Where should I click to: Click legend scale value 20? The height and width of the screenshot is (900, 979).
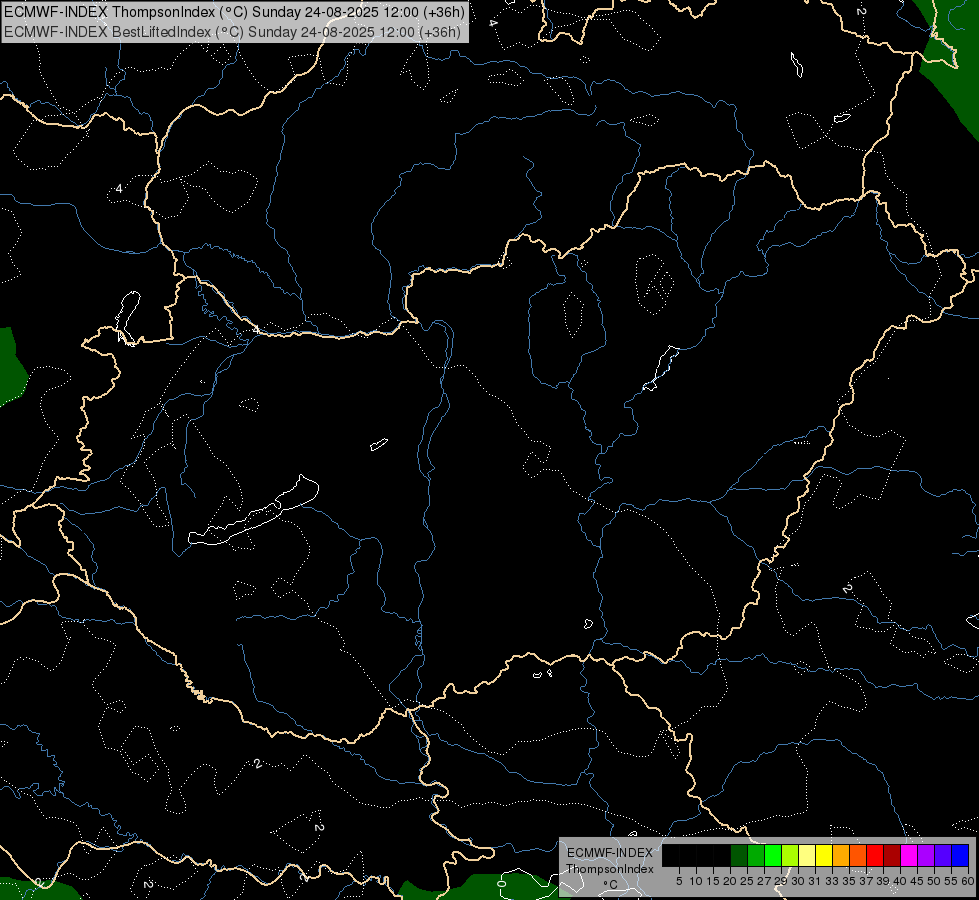coord(730,881)
